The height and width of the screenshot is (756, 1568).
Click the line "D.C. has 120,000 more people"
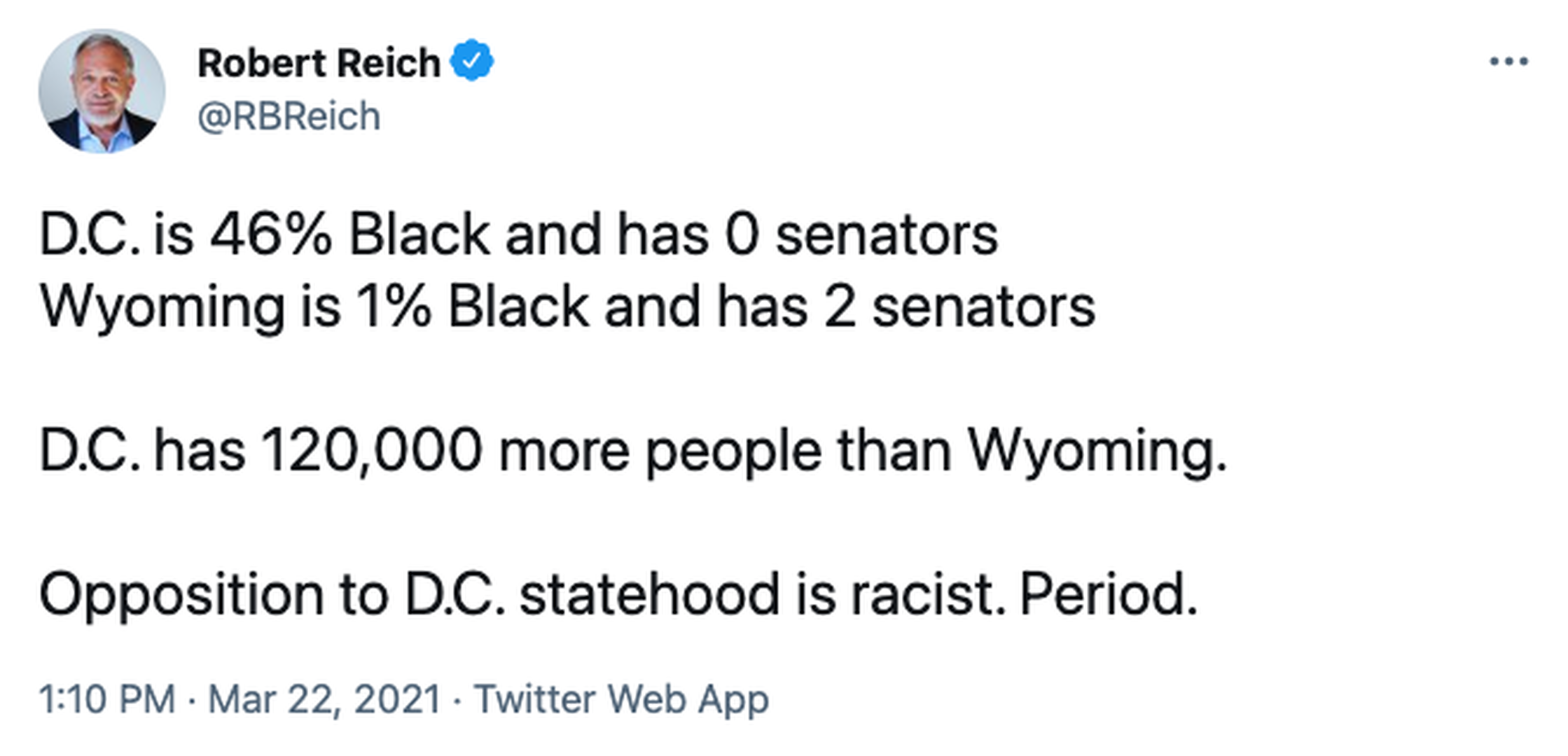pos(633,450)
